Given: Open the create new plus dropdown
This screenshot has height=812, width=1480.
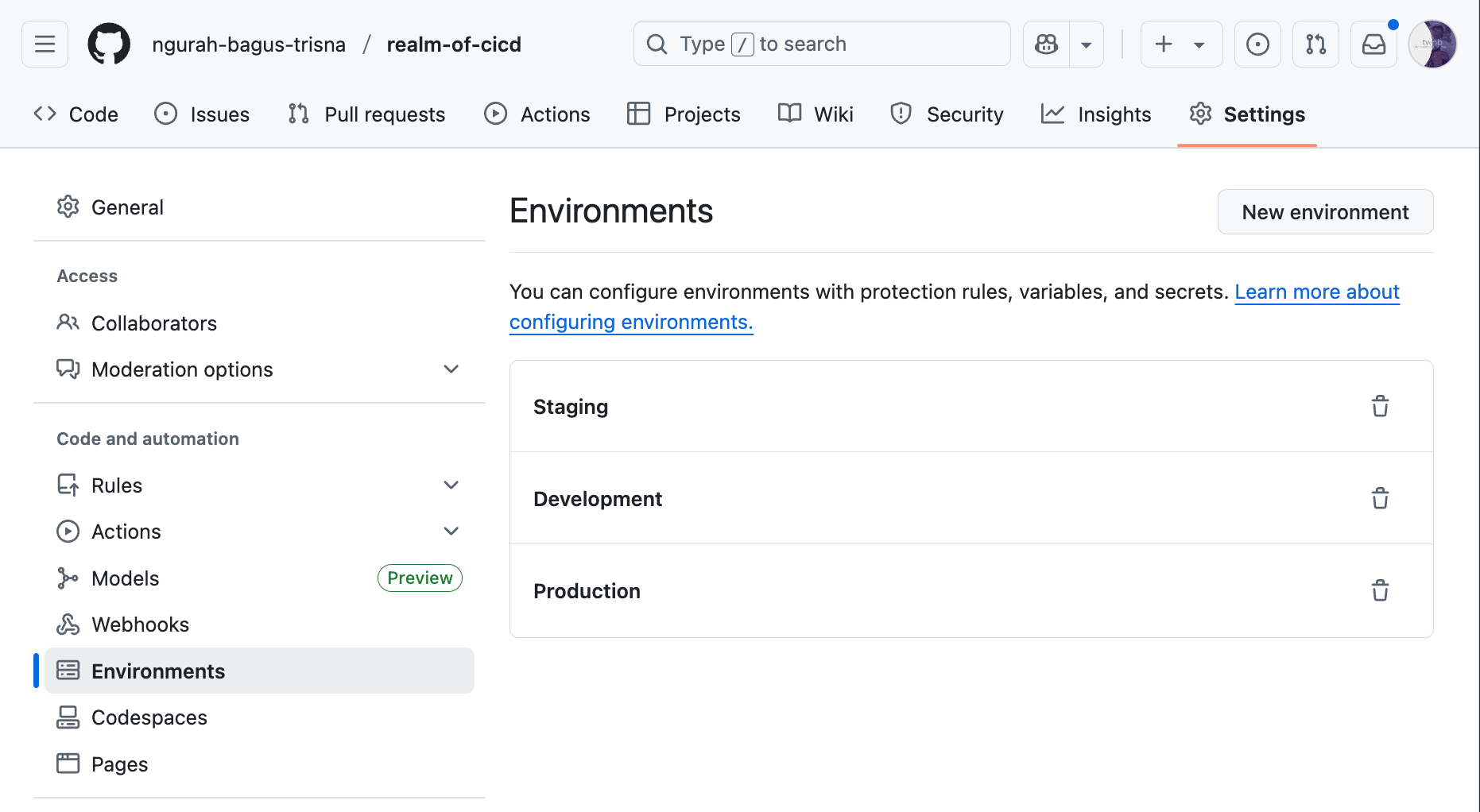Looking at the screenshot, I should click(x=1181, y=44).
